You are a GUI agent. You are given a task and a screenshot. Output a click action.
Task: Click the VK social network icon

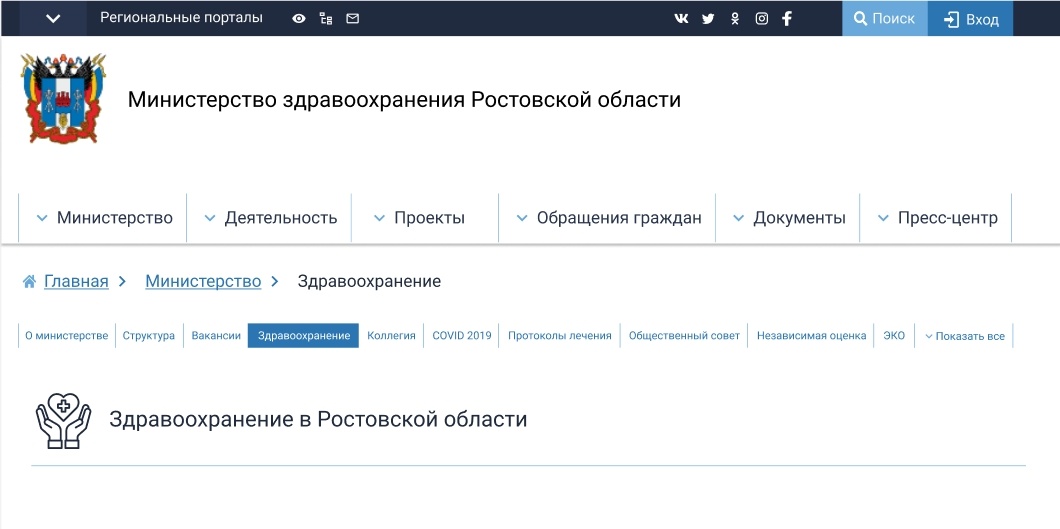681,18
